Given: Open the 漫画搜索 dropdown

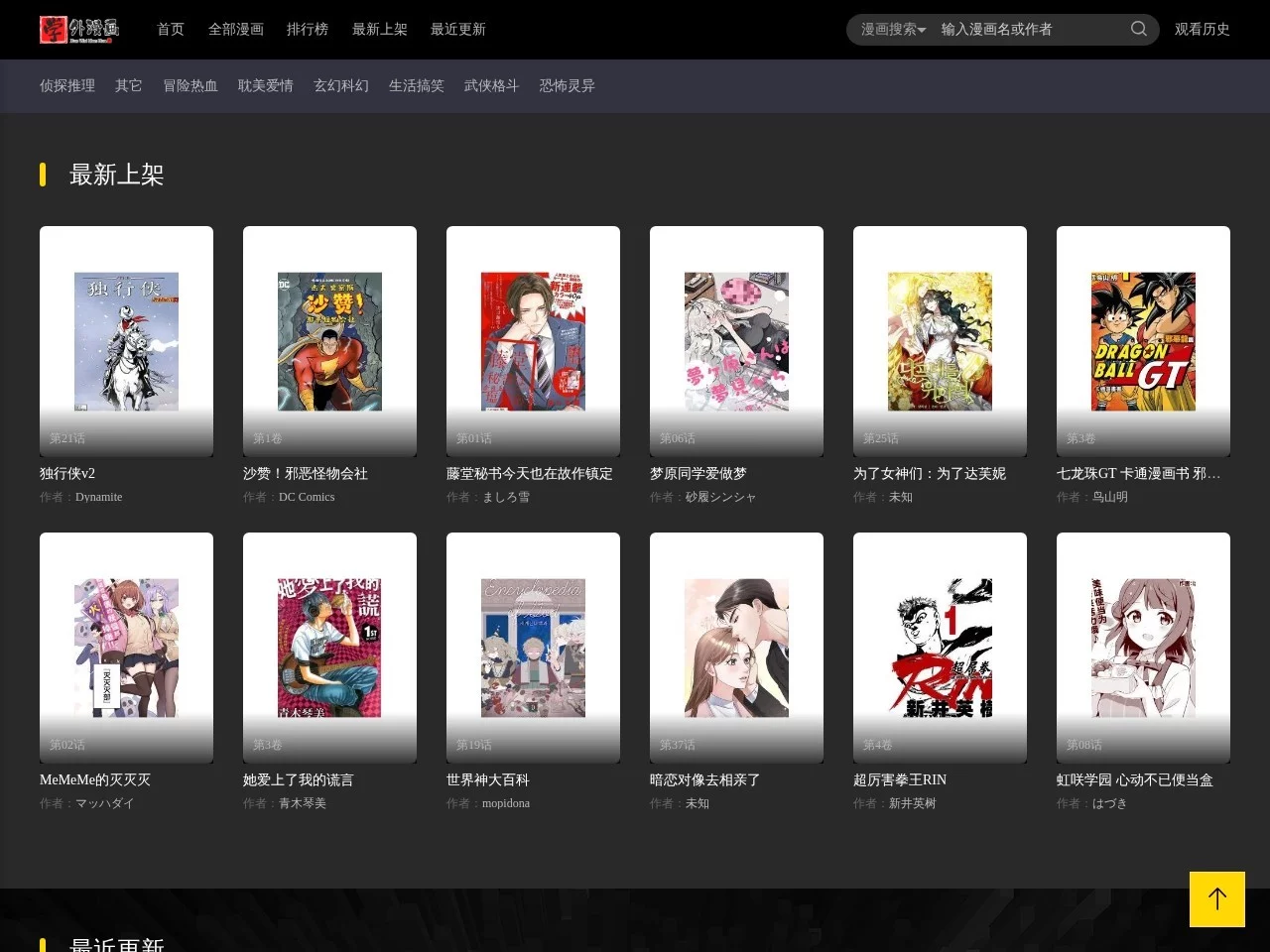Looking at the screenshot, I should coord(893,30).
